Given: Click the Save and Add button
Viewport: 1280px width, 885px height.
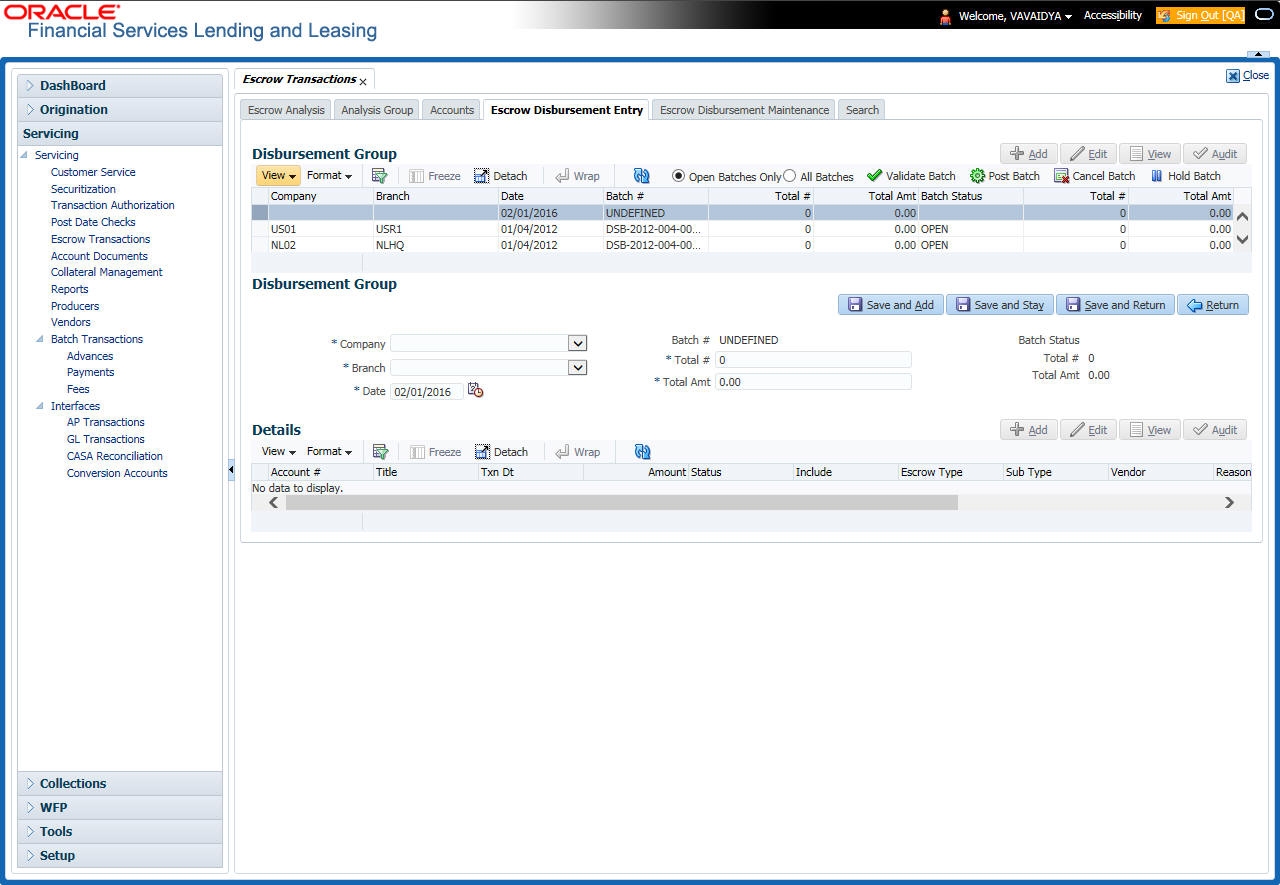Looking at the screenshot, I should [890, 305].
